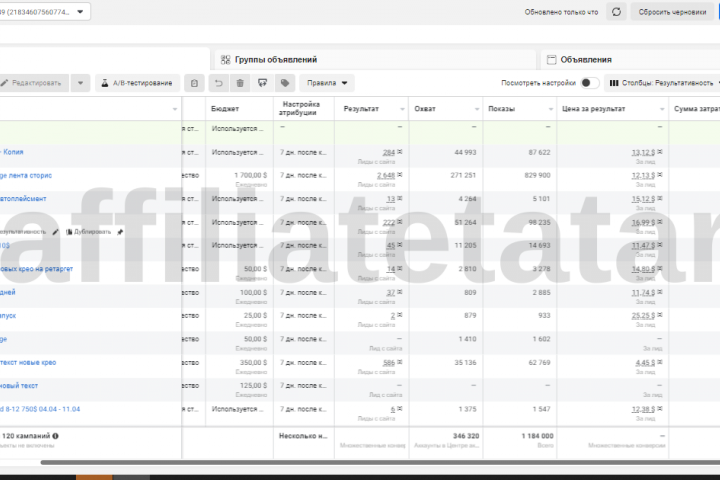Open Столбцы: Результативность dropdown
This screenshot has width=720, height=480.
662,83
